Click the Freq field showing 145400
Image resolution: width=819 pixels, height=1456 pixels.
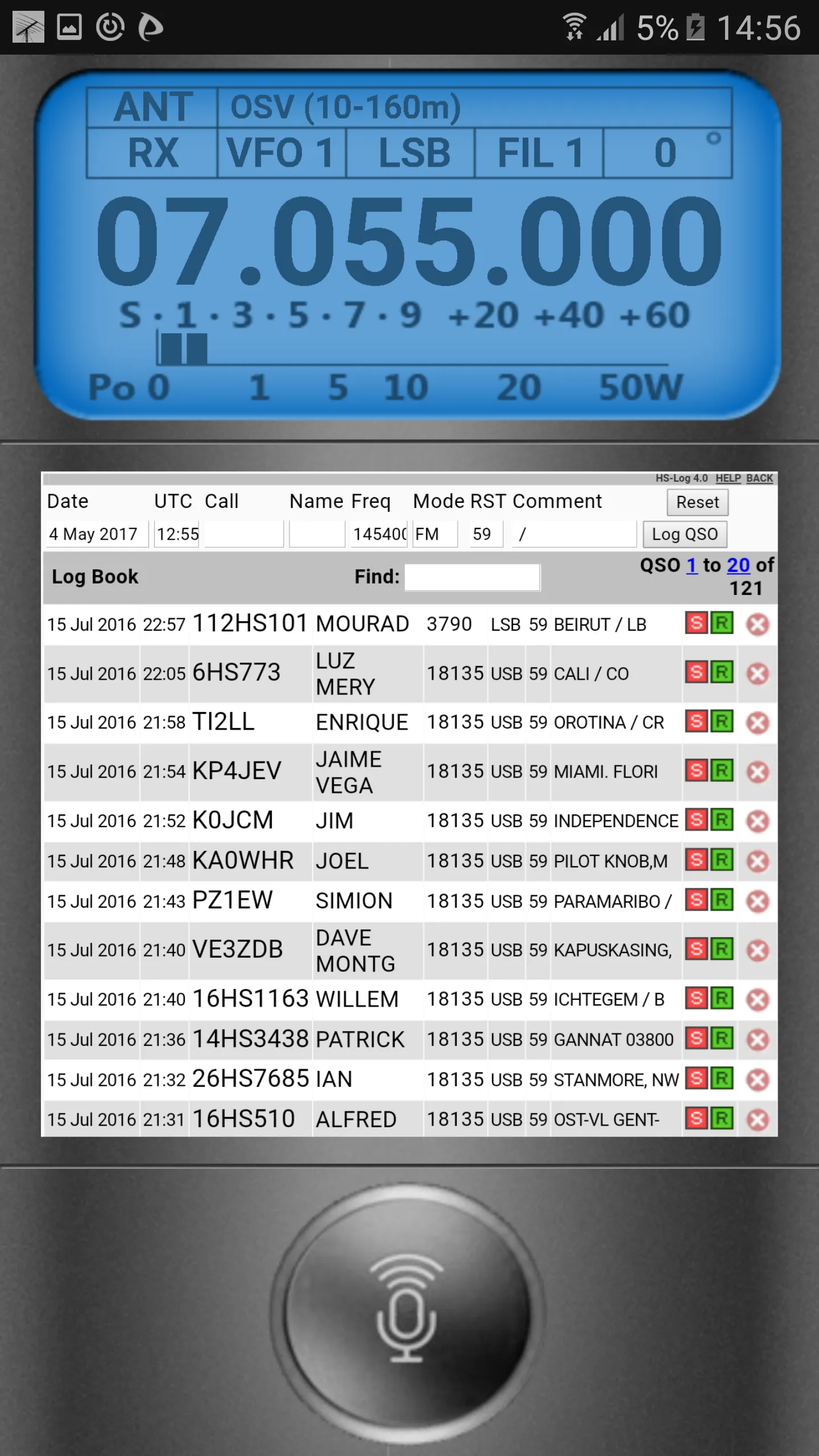[x=379, y=534]
